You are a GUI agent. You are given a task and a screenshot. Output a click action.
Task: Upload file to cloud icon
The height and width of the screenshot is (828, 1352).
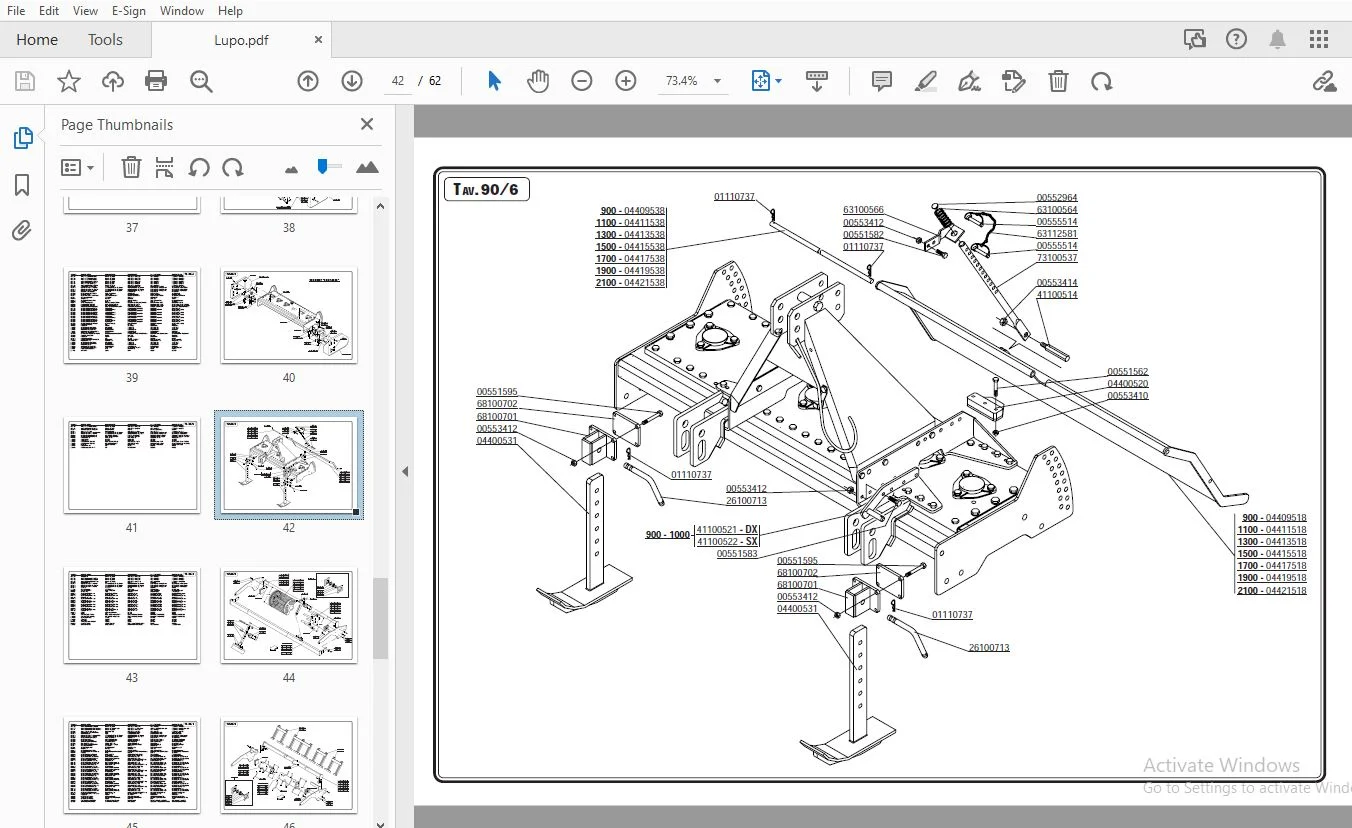(113, 81)
